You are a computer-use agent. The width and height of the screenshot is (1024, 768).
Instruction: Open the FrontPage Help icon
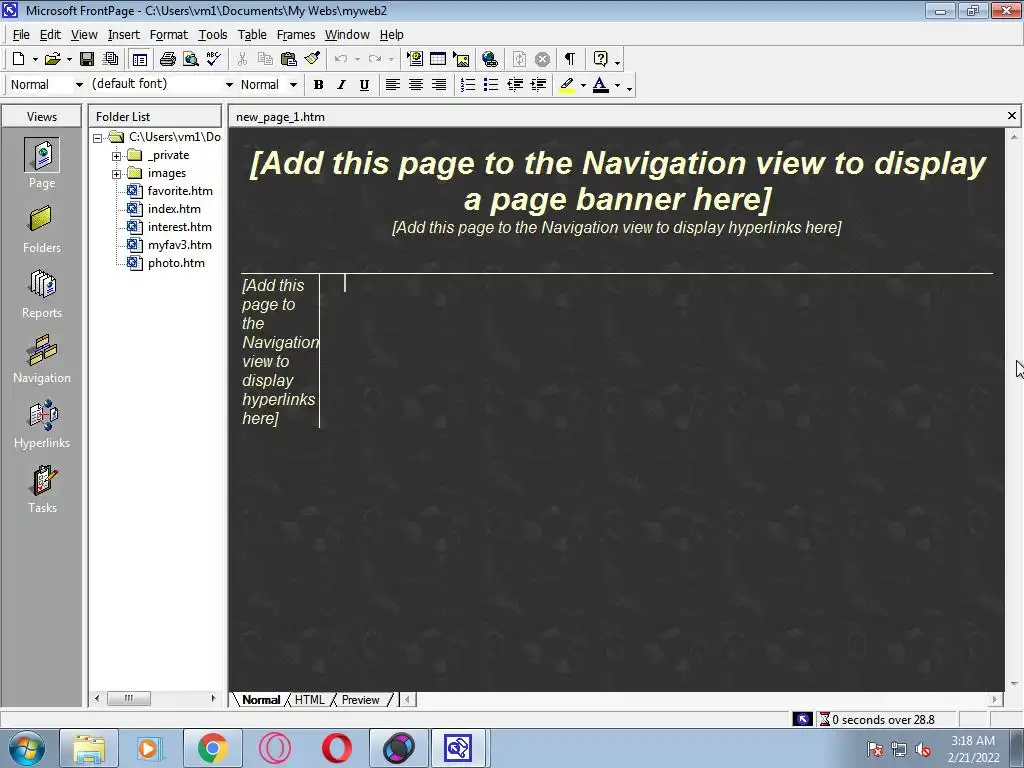(x=600, y=59)
